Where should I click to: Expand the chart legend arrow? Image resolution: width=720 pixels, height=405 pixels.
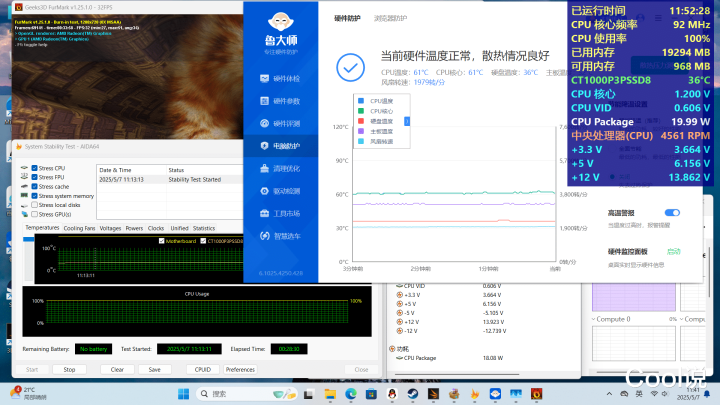(407, 121)
